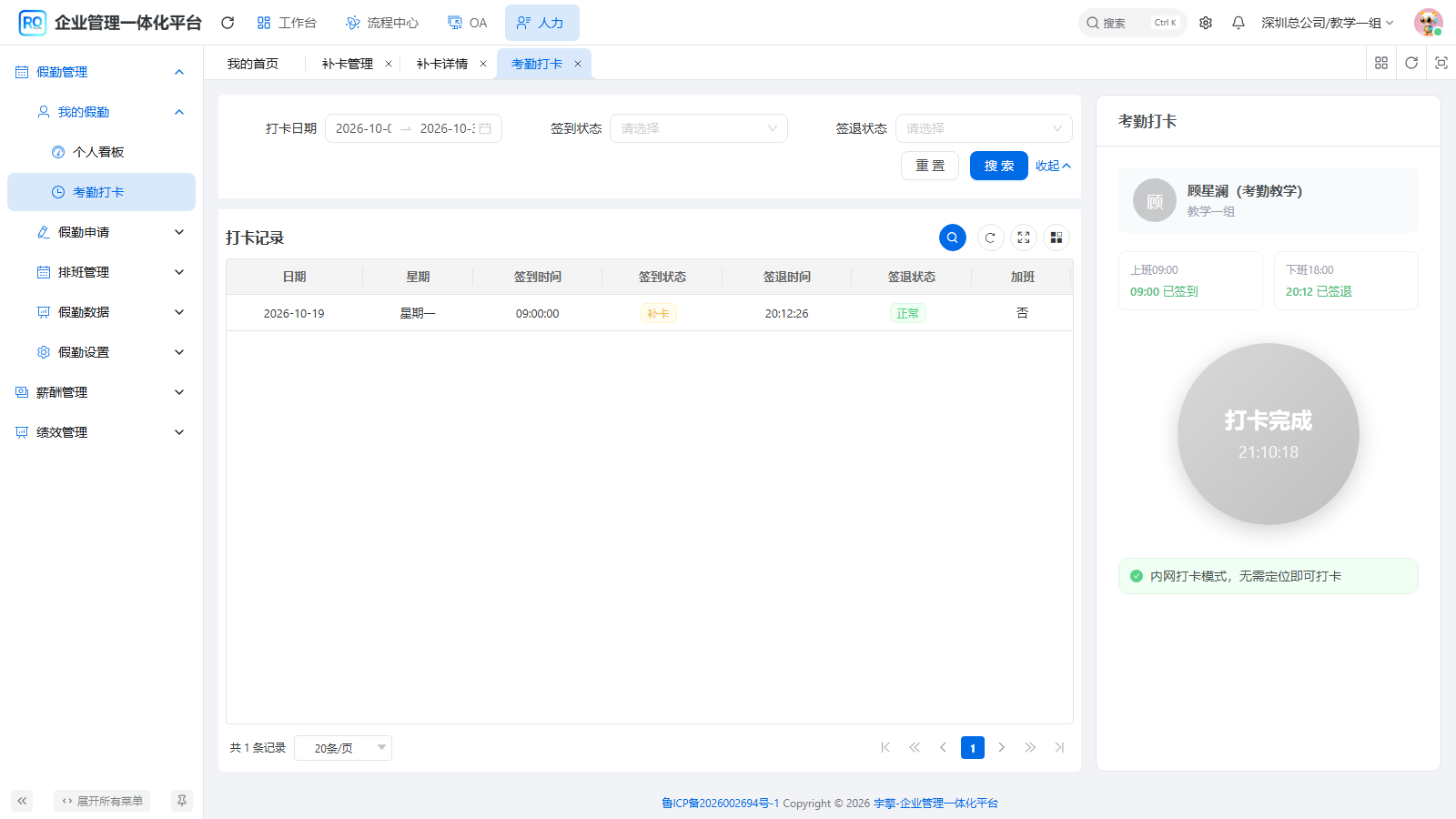Image resolution: width=1456 pixels, height=819 pixels.
Task: Select 个人看板 in the sidebar
Action: [x=102, y=152]
